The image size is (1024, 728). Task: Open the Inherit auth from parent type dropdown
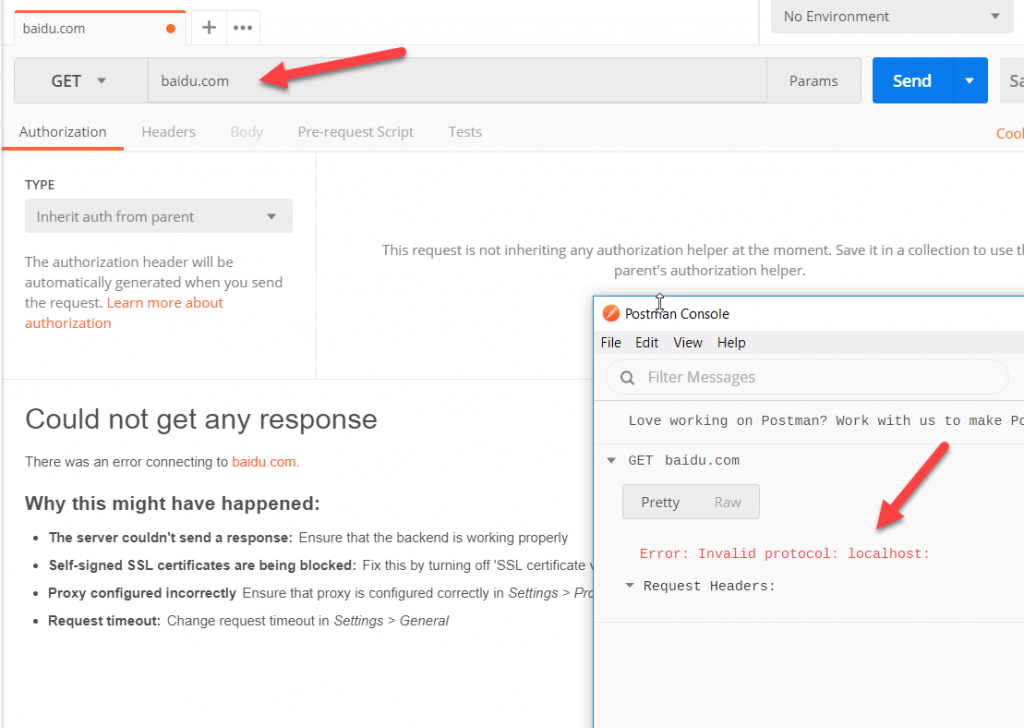[x=159, y=216]
